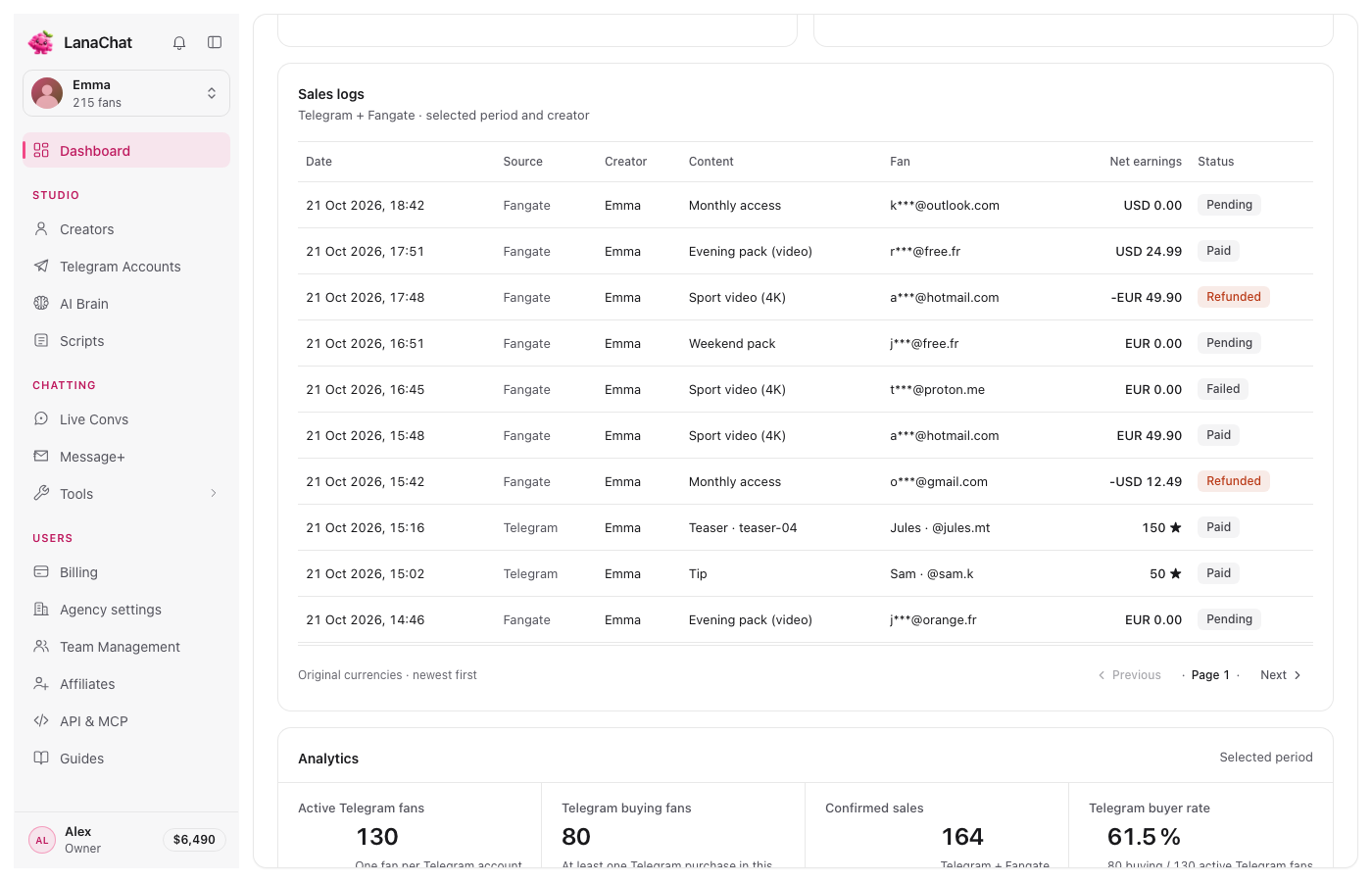This screenshot has height=882, width=1372.
Task: Click the Guides book icon
Action: 41,758
